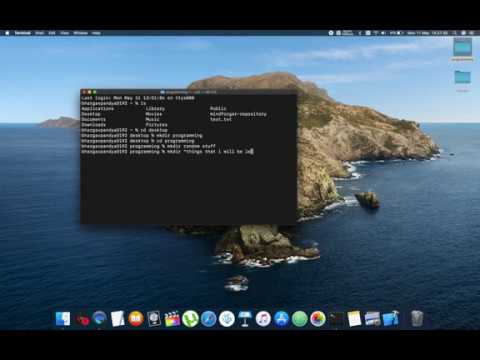Open the Terminal application menu
480x360 pixels.
(x=23, y=33)
